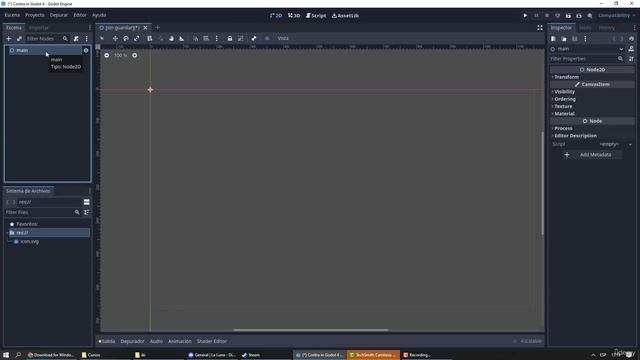Open the Scene dock extra options menu
Screen dimensions: 640x360
tap(87, 38)
